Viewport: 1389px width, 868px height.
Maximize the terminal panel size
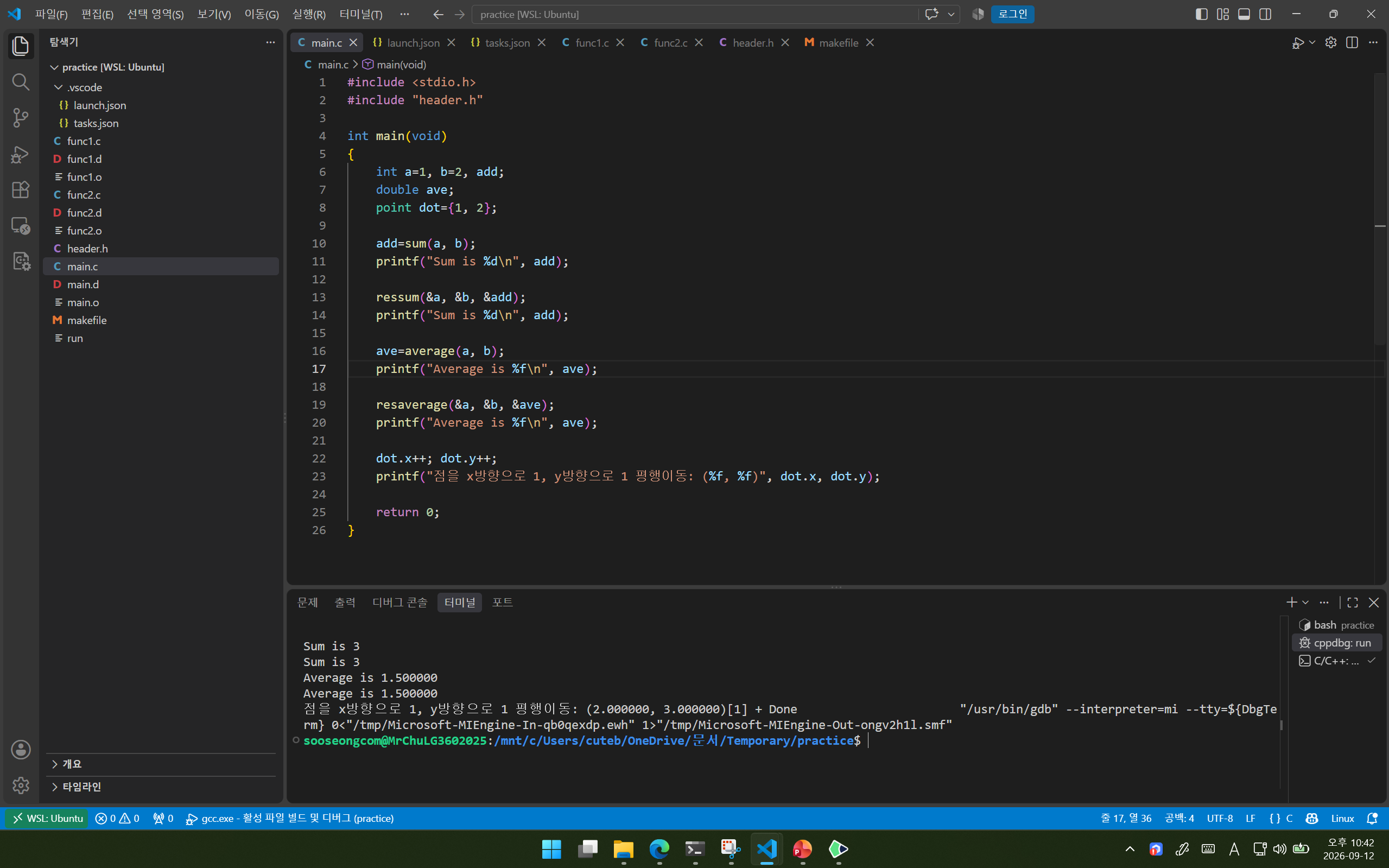pos(1353,602)
